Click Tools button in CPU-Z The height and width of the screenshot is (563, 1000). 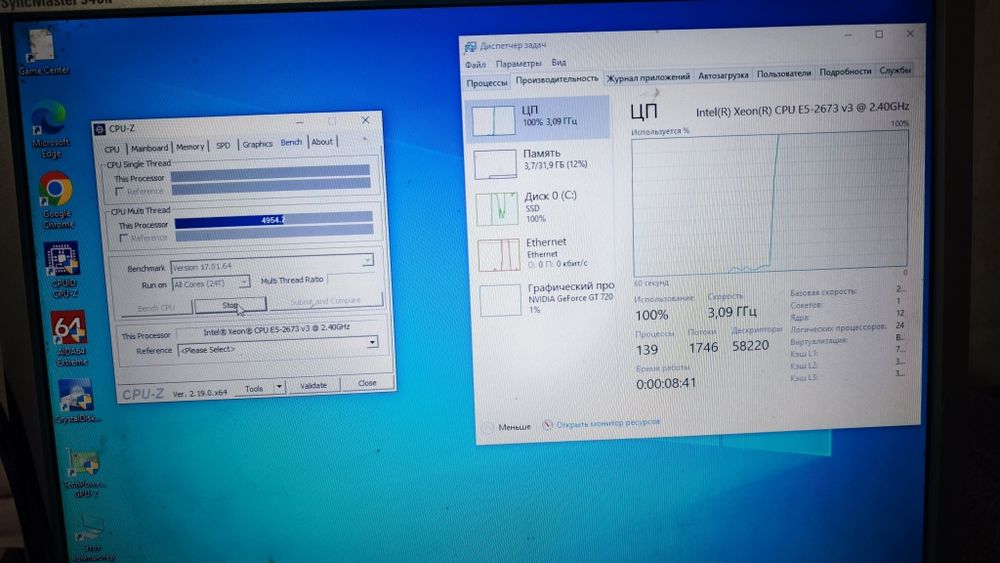[254, 388]
